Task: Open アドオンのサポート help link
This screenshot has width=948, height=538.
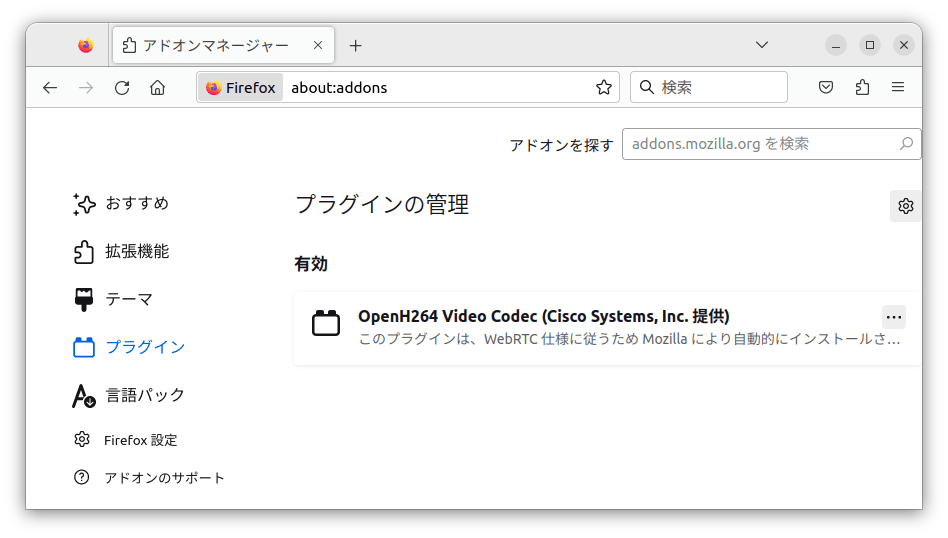Action: [149, 478]
